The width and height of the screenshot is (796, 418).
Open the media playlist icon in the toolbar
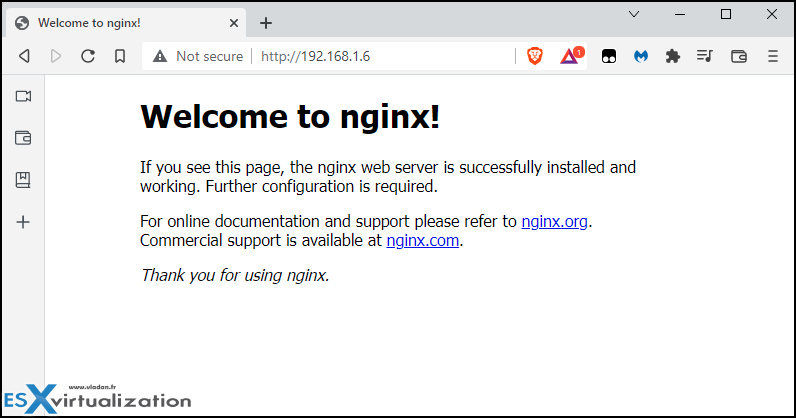(705, 55)
